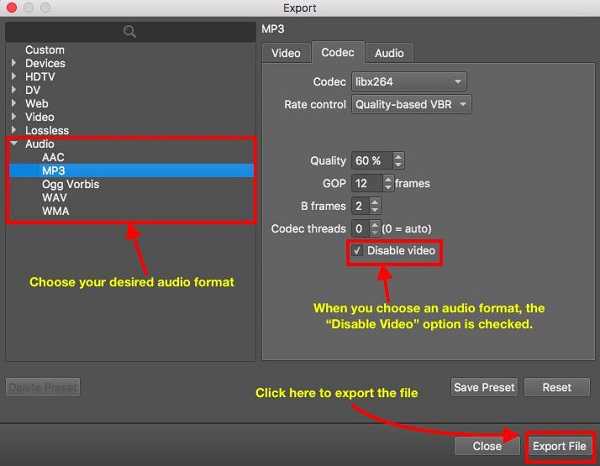This screenshot has height=466, width=600.
Task: Decrease Quality with the down stepper arrow
Action: click(x=398, y=165)
